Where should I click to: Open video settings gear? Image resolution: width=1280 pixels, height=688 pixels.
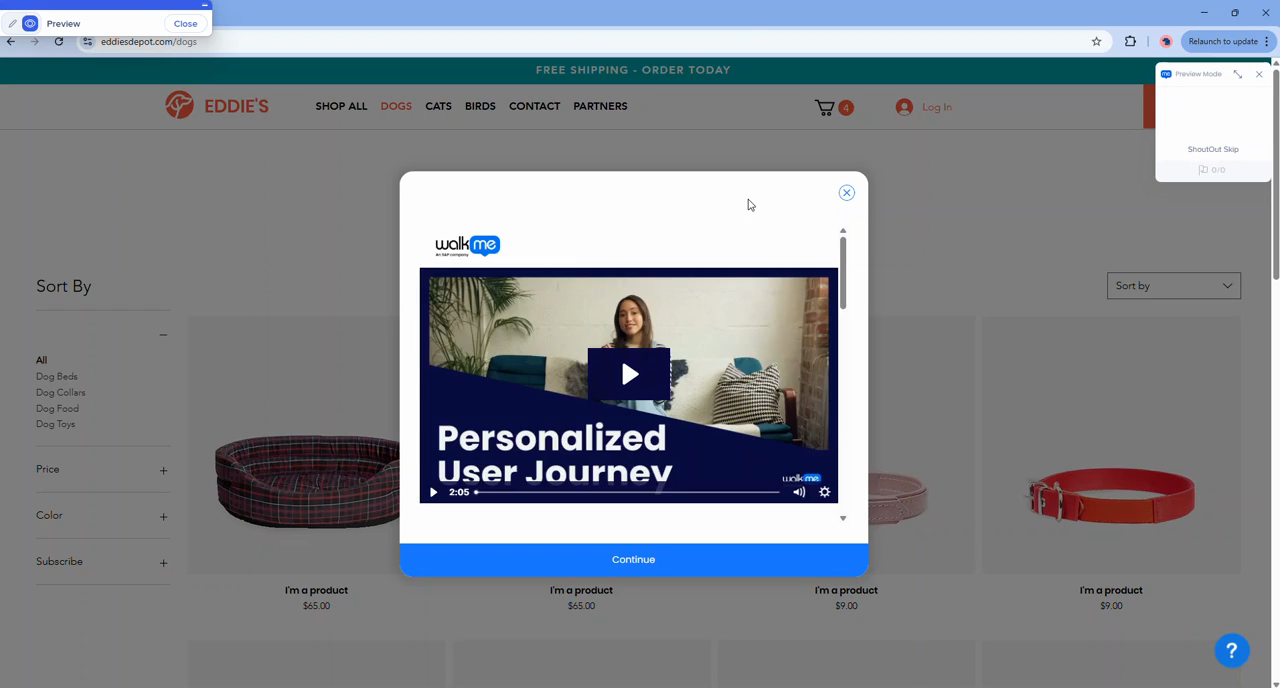coord(825,492)
